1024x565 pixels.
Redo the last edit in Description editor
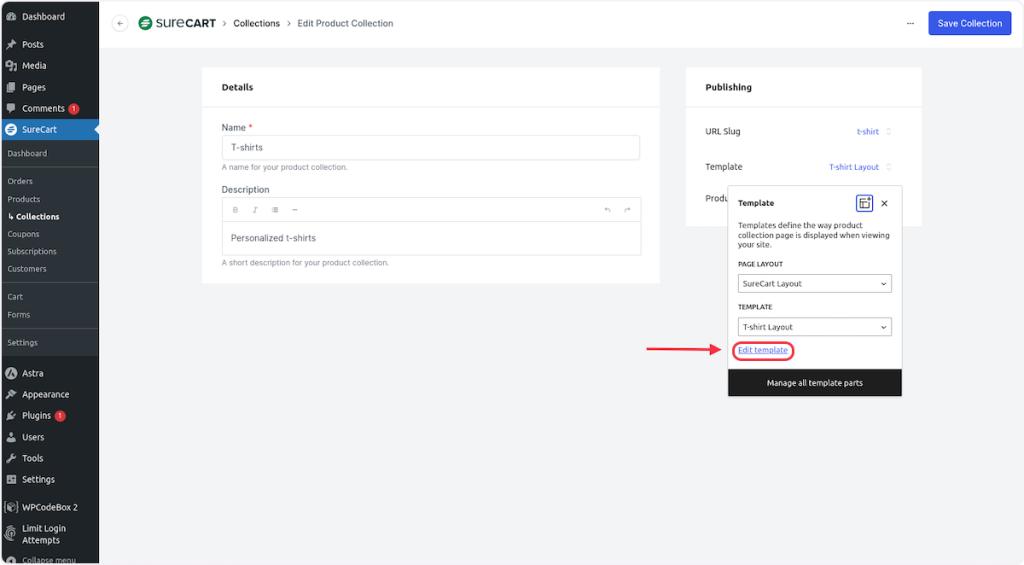pyautogui.click(x=627, y=210)
